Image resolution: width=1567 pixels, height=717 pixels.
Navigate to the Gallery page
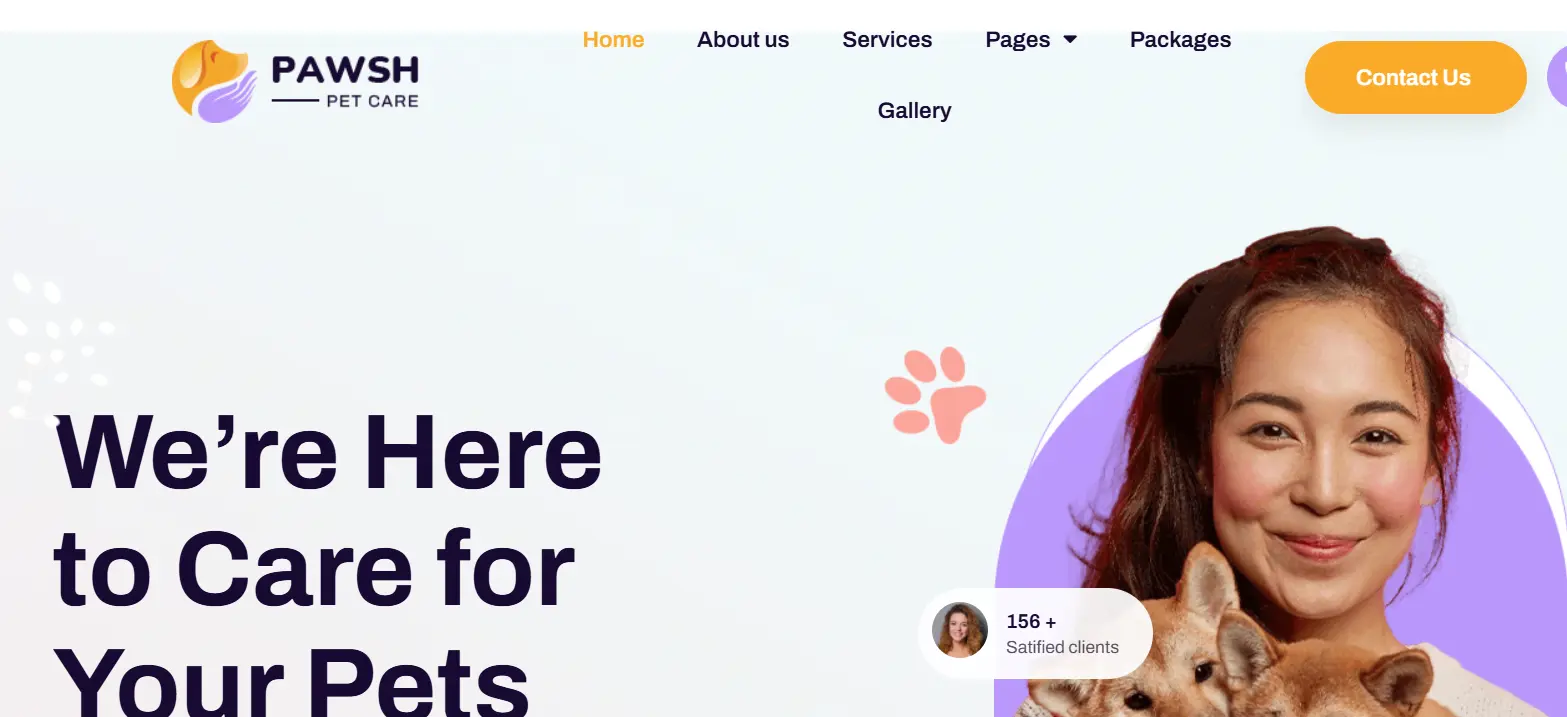tap(914, 111)
